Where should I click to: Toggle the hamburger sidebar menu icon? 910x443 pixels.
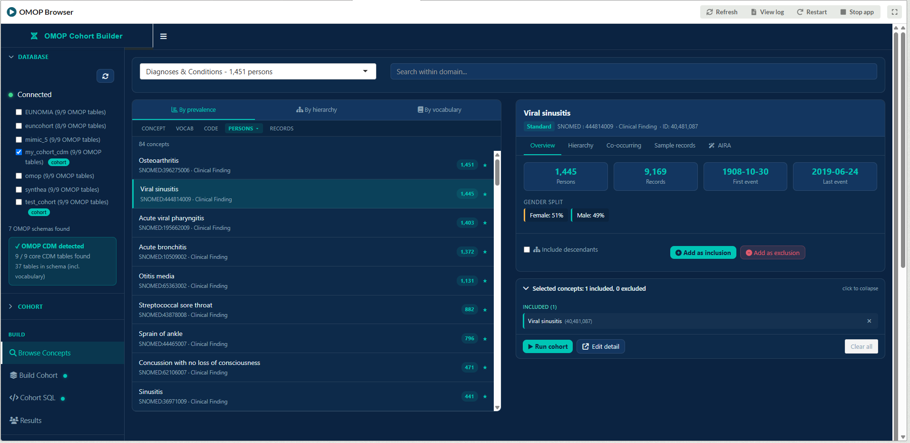coord(164,36)
